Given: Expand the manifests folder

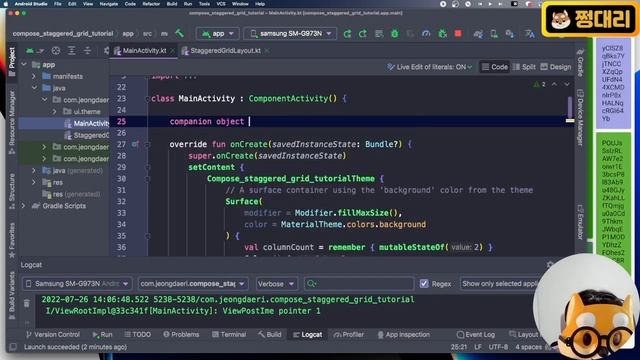Looking at the screenshot, I should point(34,76).
